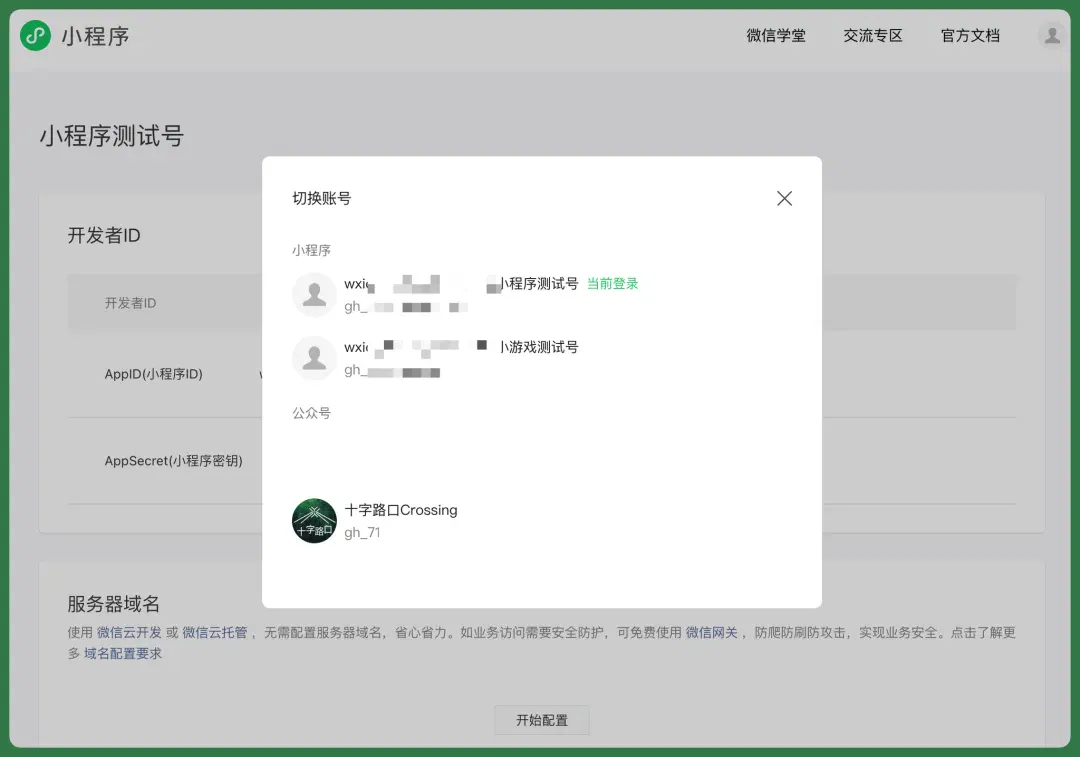
Task: Open the user avatar menu in header
Action: (1052, 35)
